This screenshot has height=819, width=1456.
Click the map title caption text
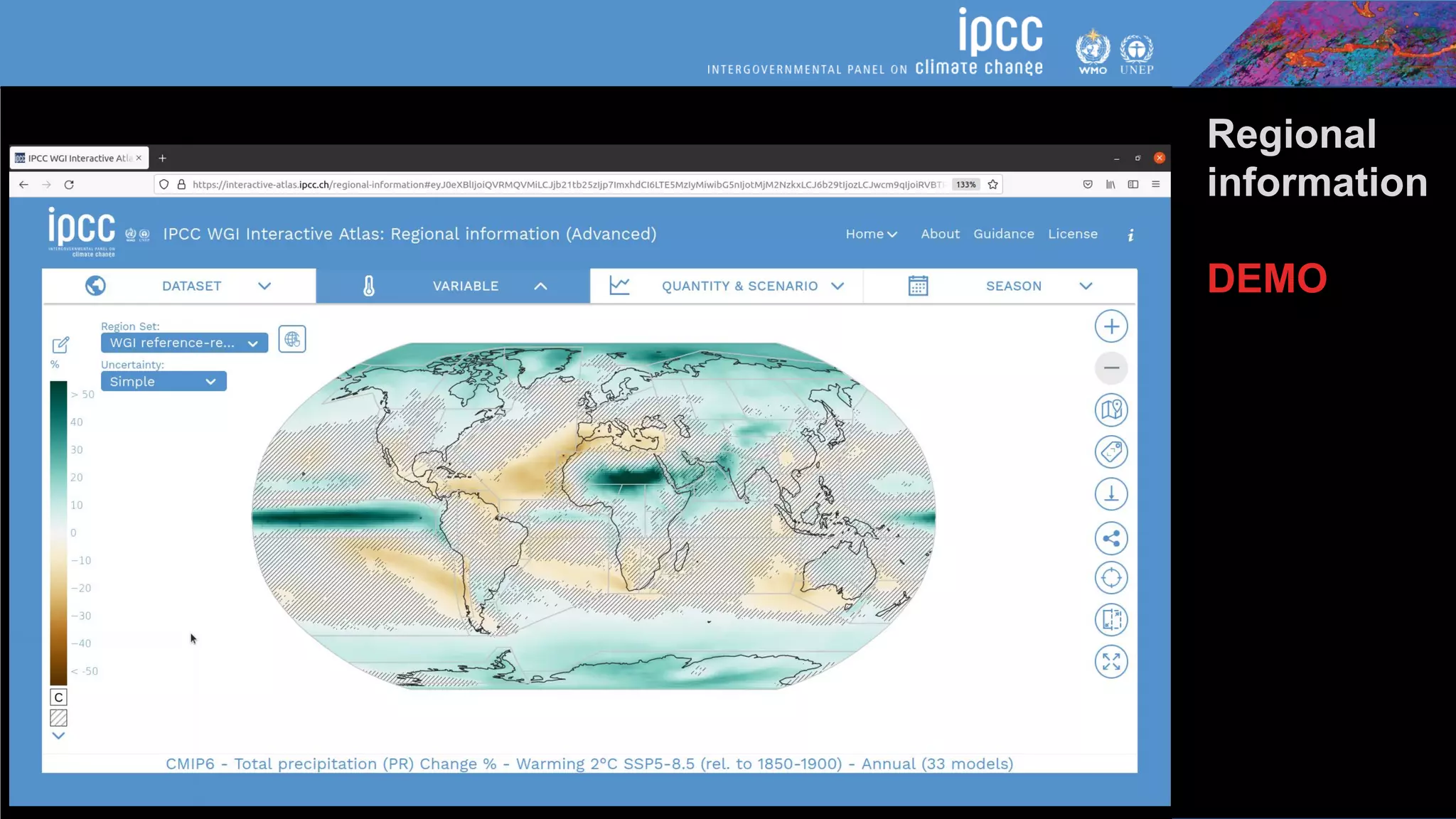coord(589,764)
